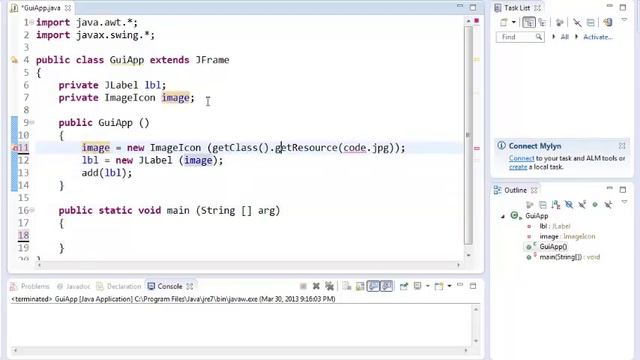Select GuiApp() constructor in Outline
This screenshot has width=640, height=360.
tap(553, 247)
